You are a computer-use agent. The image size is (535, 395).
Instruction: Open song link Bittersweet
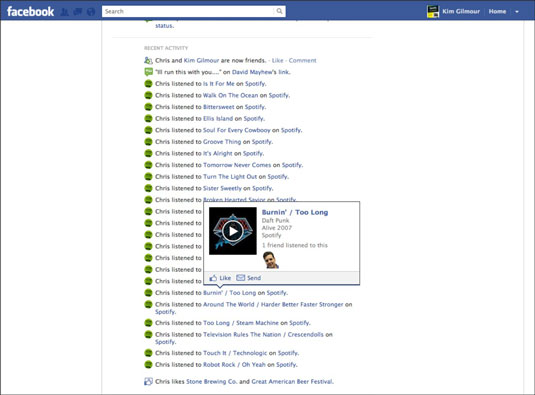point(218,107)
